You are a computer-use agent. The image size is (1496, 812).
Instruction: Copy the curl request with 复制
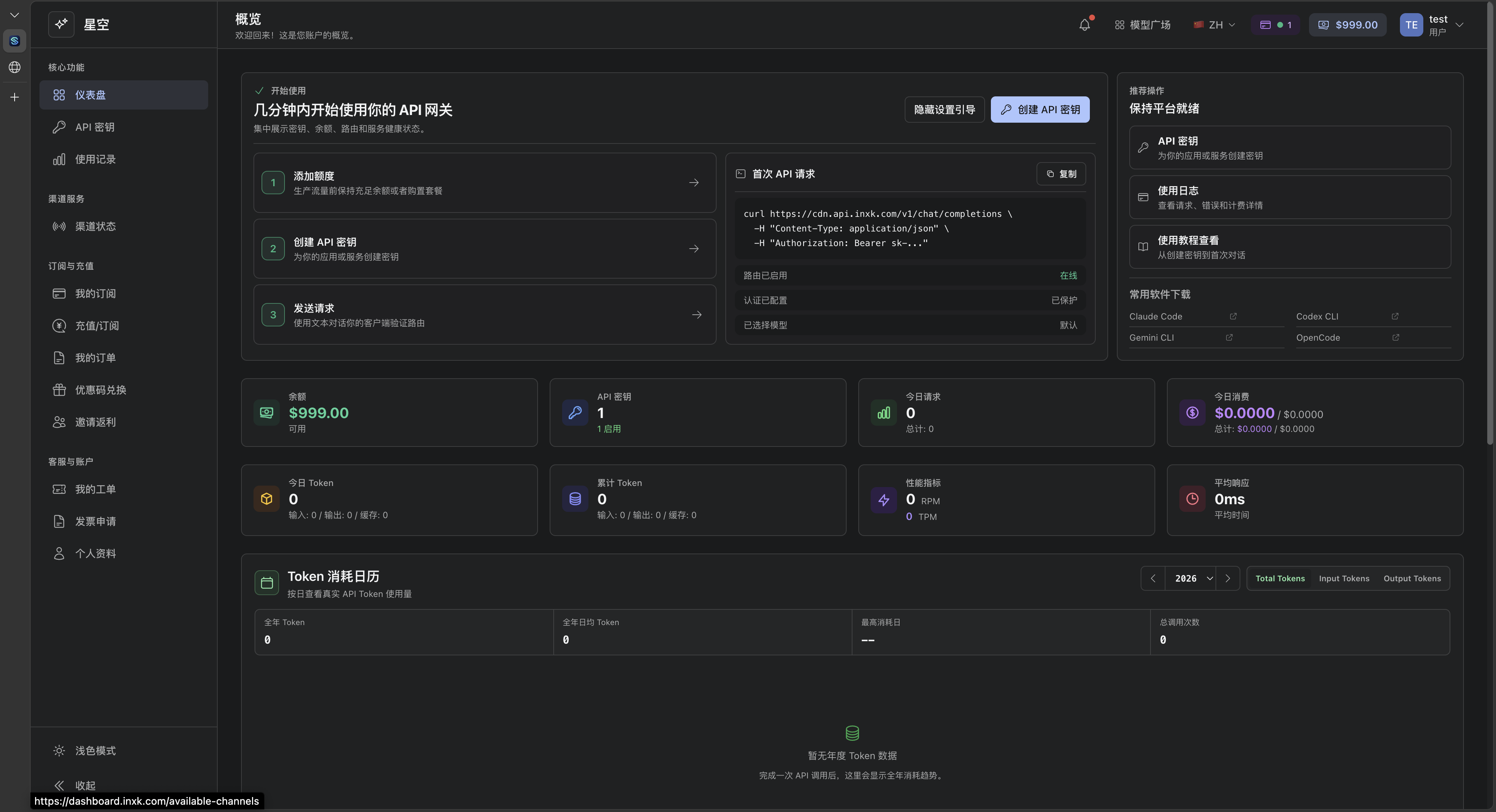pos(1061,173)
